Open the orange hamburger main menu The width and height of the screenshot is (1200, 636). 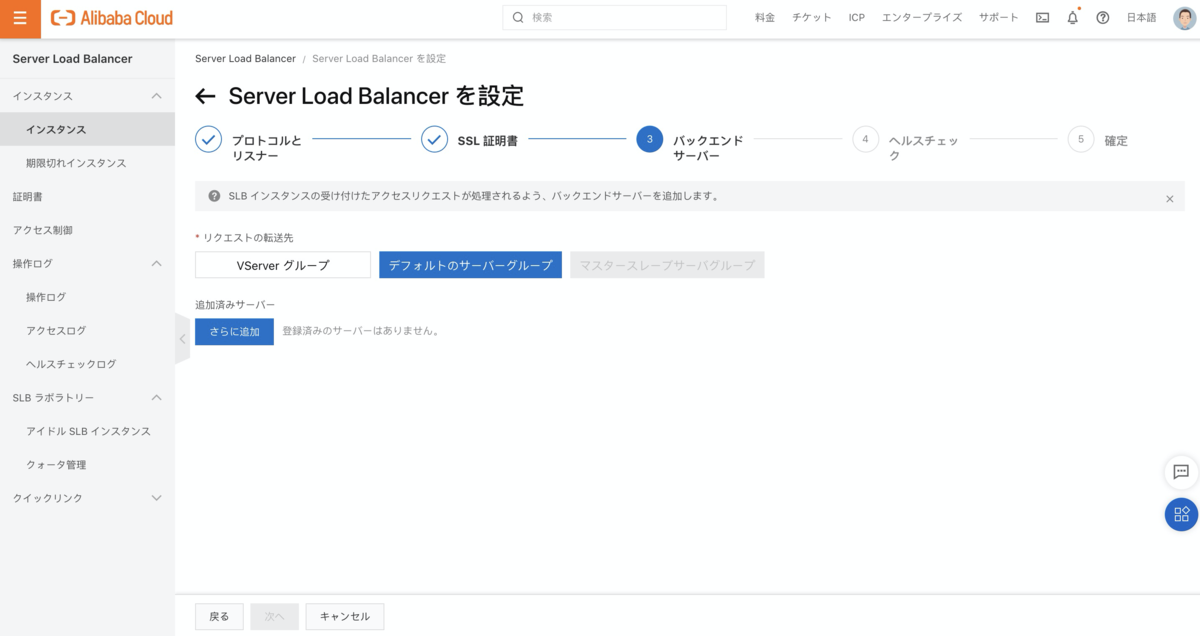(x=20, y=18)
